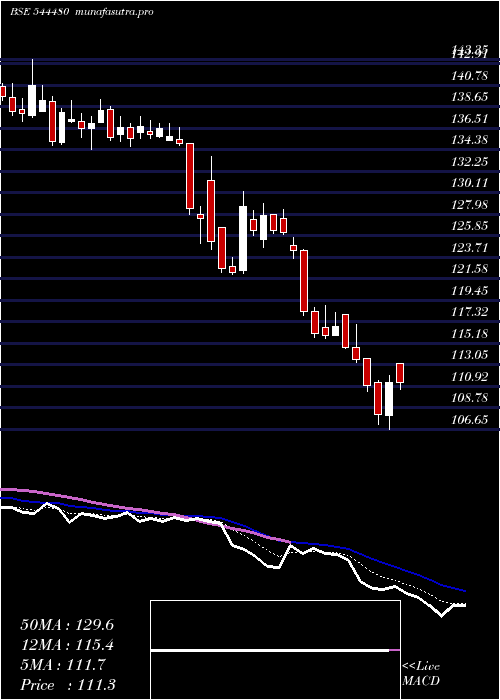Select the 134.38 price level label
The width and height of the screenshot is (500, 700).
coord(470,140)
